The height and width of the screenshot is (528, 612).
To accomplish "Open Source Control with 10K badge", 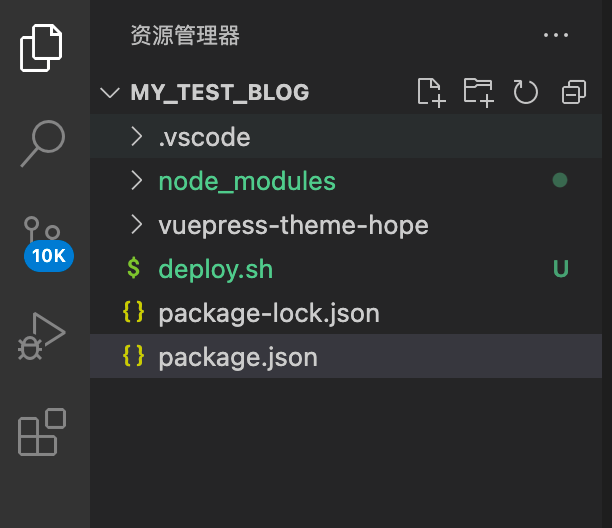I will (x=44, y=243).
